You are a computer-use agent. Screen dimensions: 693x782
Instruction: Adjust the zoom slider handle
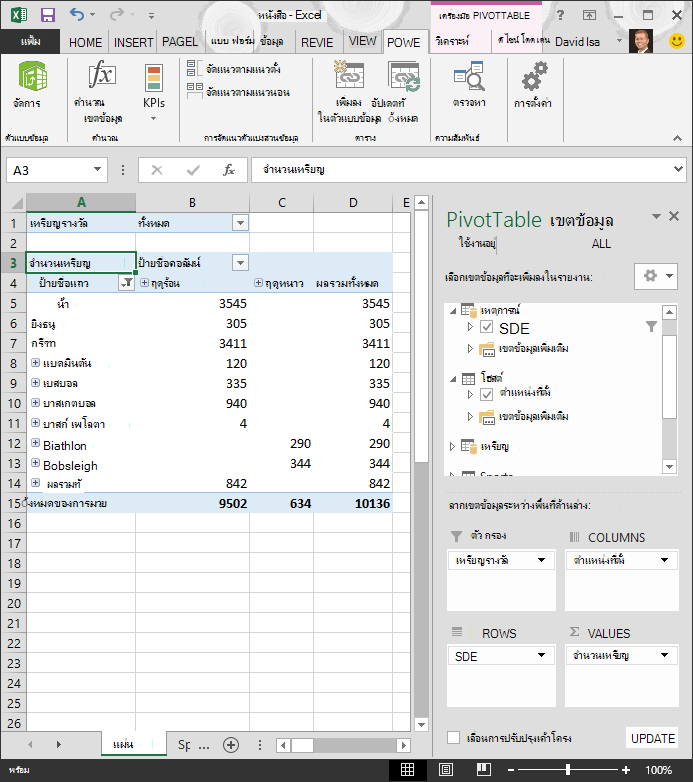click(568, 770)
